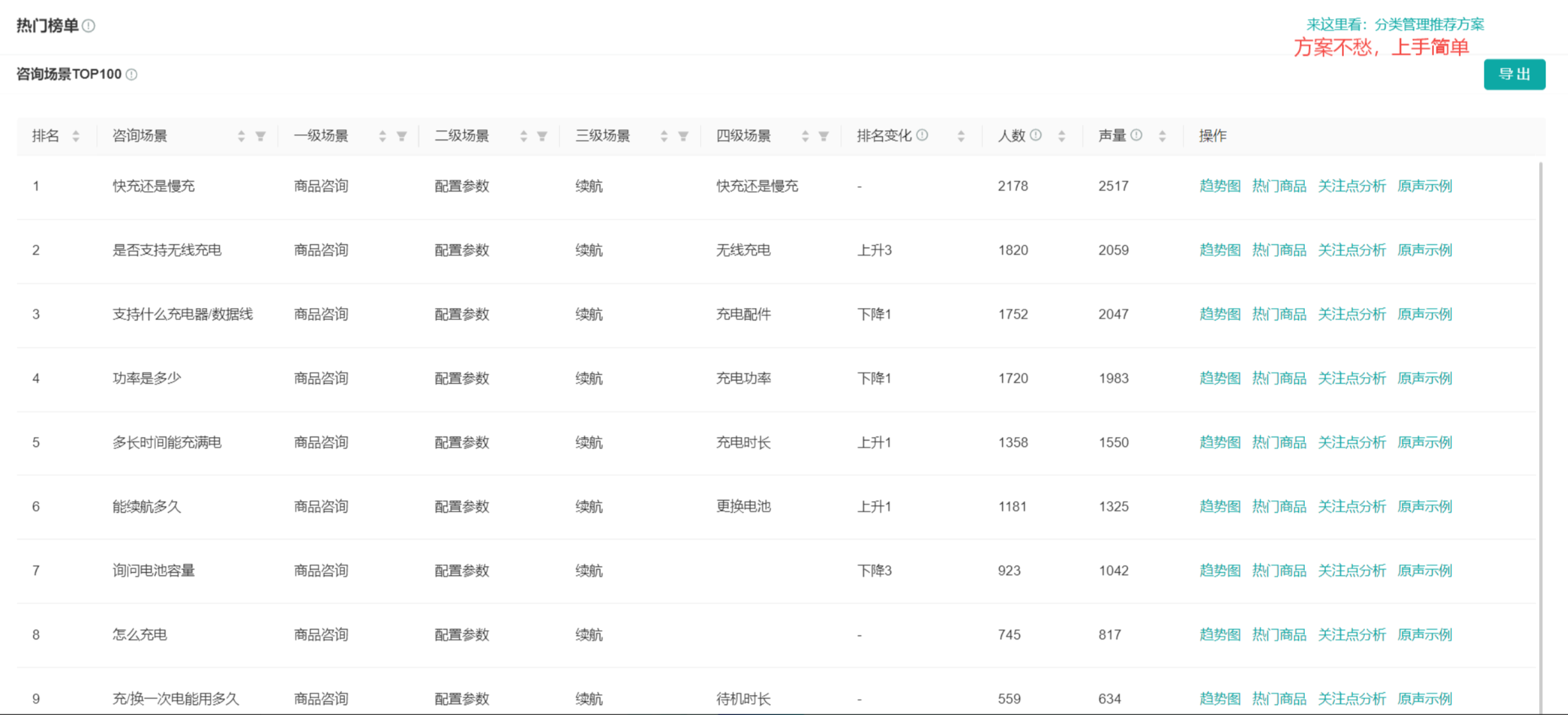Screen dimensions: 1568x715
Task: Open 原声示例 for 多长时间能充满电 row
Action: [1425, 442]
